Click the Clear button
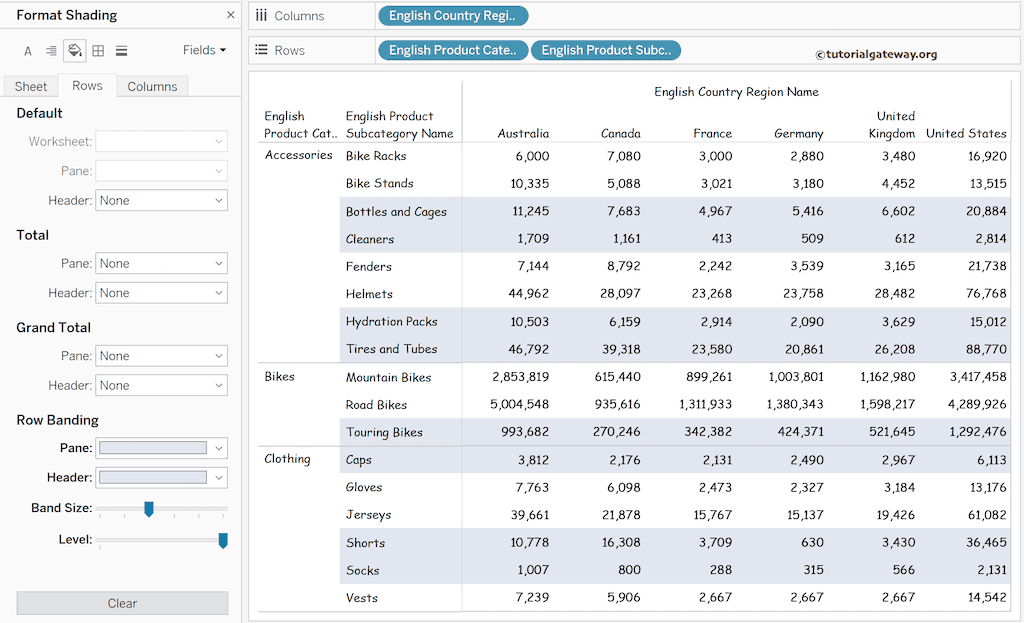The width and height of the screenshot is (1024, 623). coord(121,603)
